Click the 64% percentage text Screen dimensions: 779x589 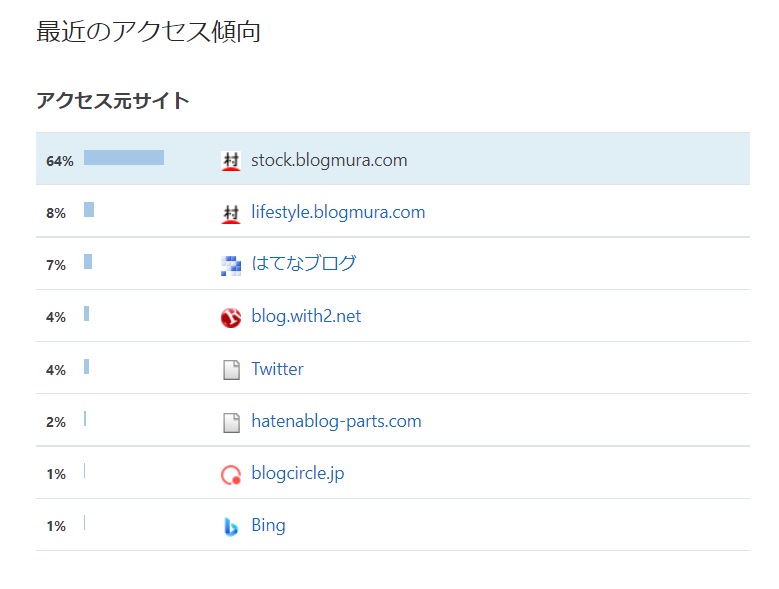[x=60, y=161]
